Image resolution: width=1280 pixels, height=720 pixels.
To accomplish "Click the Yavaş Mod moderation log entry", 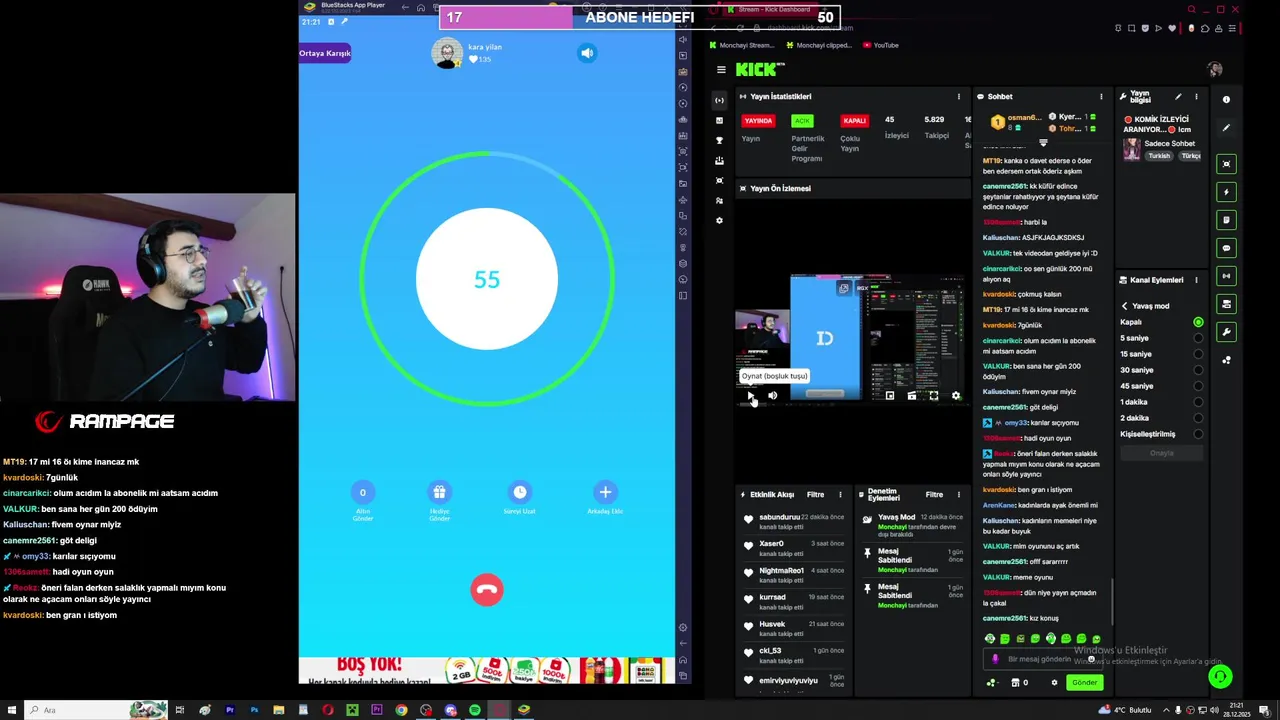I will point(912,526).
